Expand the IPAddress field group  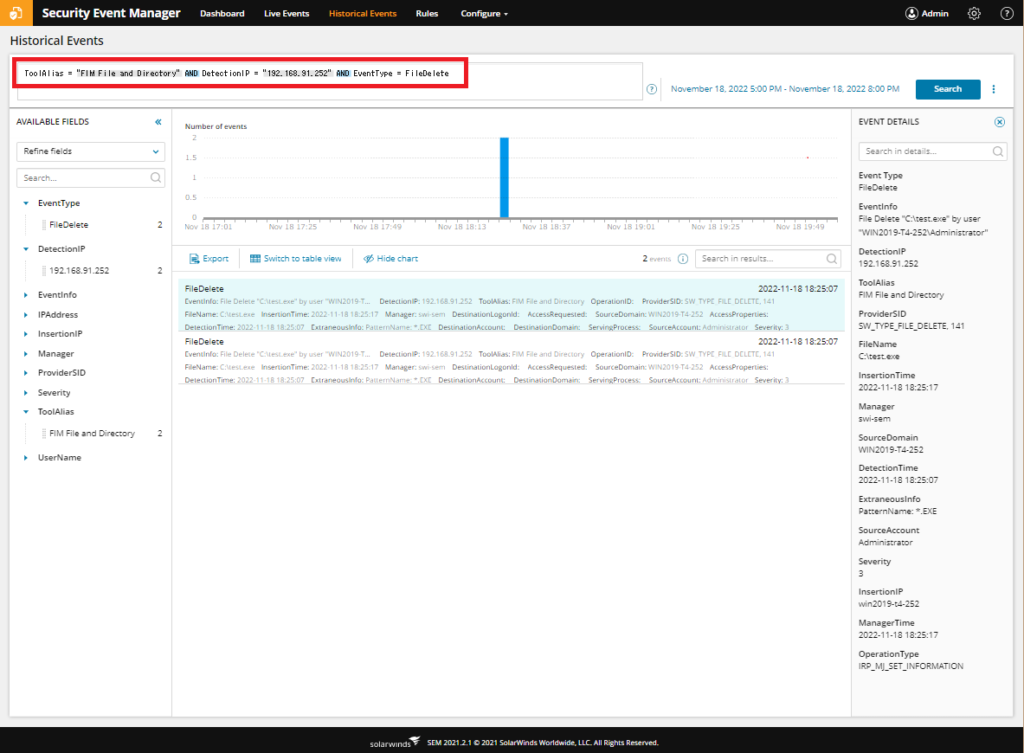pyautogui.click(x=26, y=315)
